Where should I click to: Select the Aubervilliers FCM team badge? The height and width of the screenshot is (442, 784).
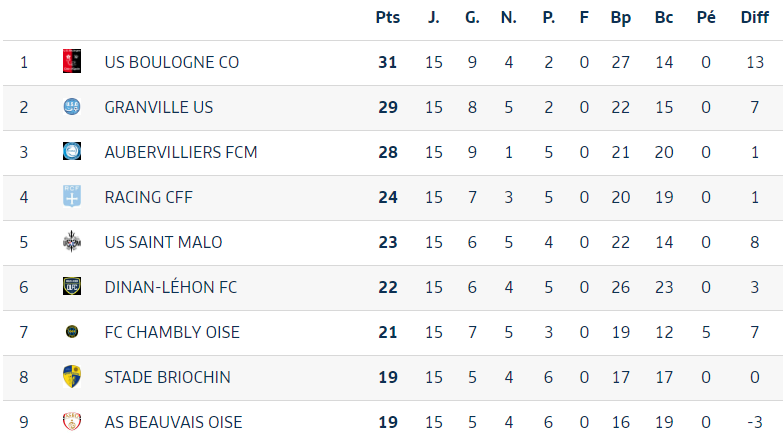pos(72,151)
